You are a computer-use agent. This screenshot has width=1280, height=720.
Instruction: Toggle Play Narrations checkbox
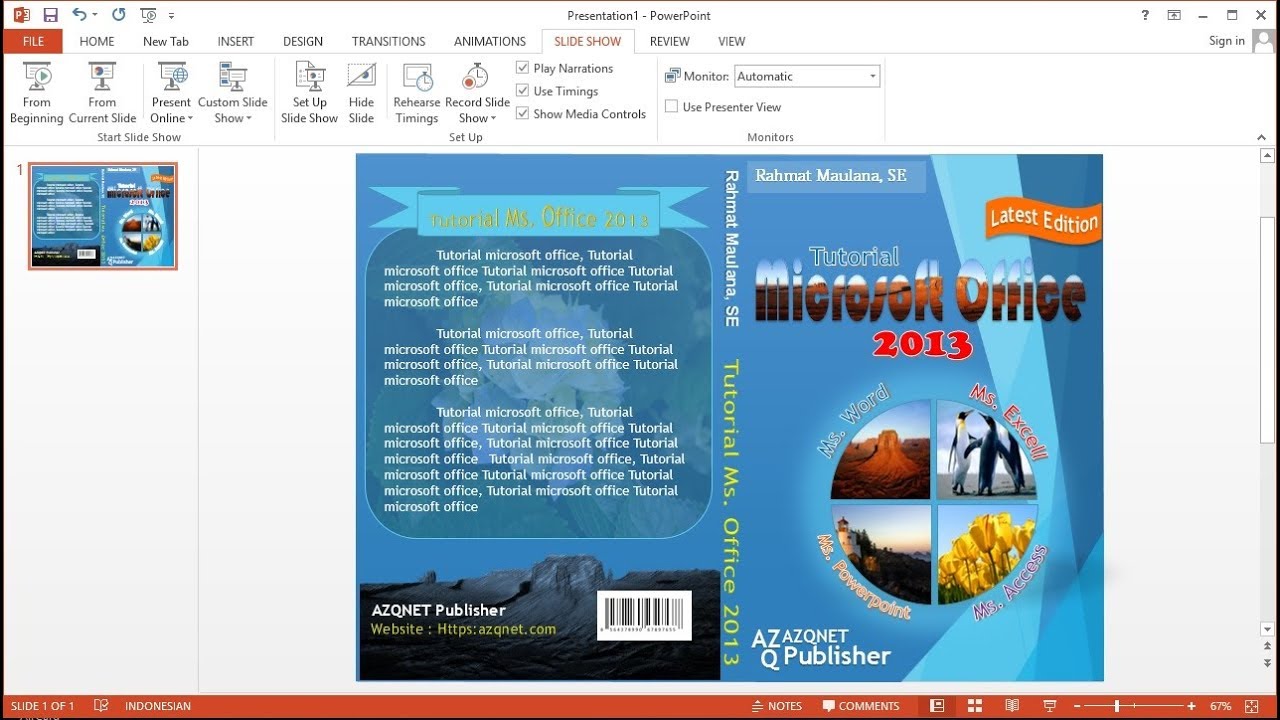point(522,68)
